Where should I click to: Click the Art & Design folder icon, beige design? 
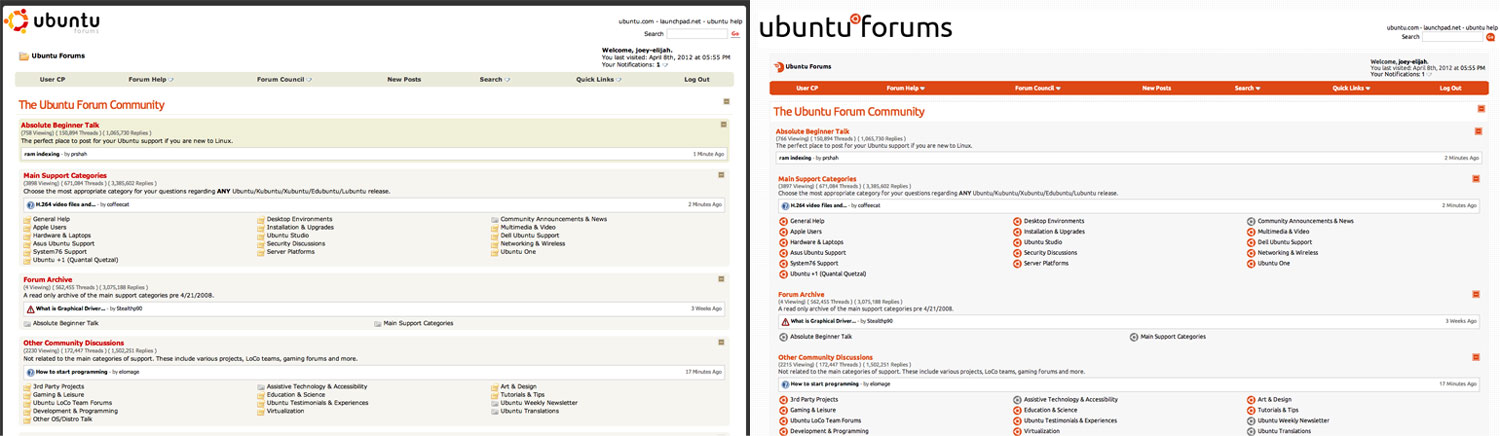[495, 386]
